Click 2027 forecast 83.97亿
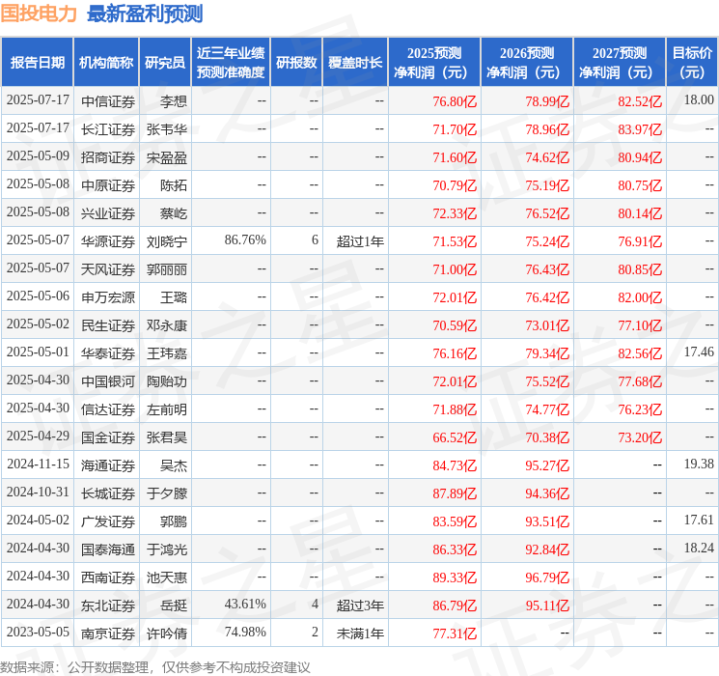719x676 pixels. pyautogui.click(x=640, y=129)
